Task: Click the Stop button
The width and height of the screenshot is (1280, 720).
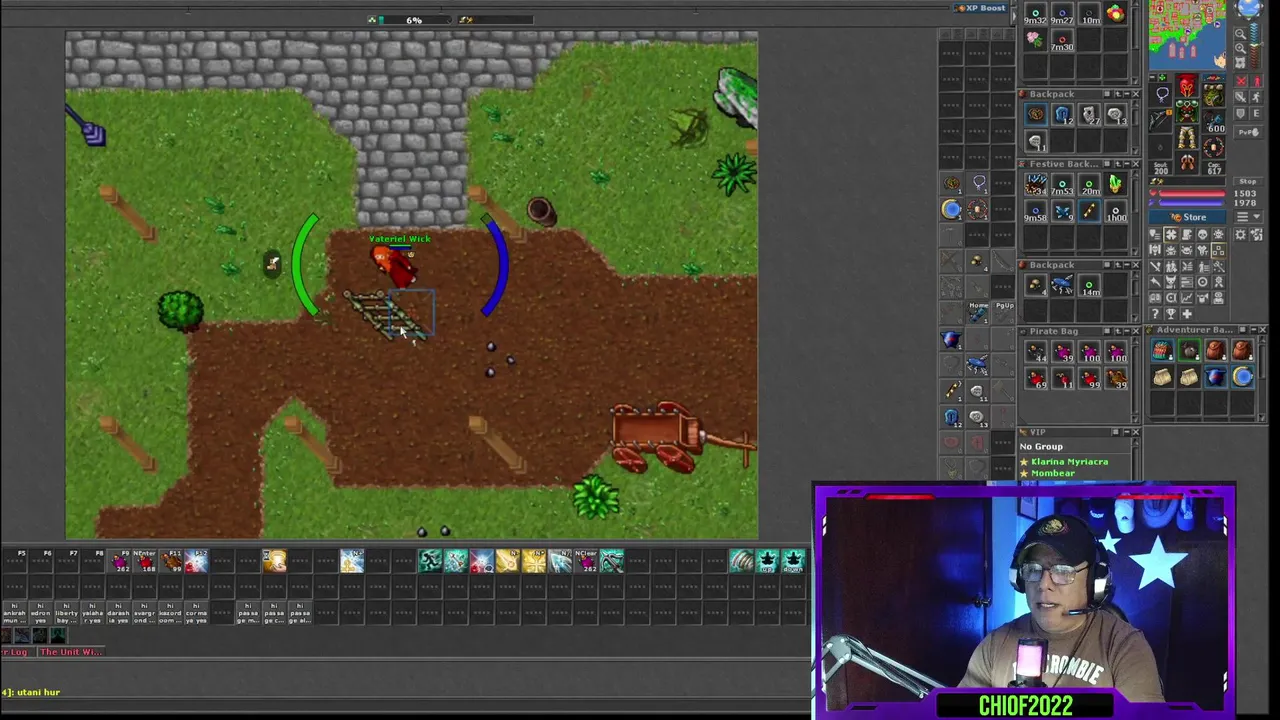Action: [1247, 181]
